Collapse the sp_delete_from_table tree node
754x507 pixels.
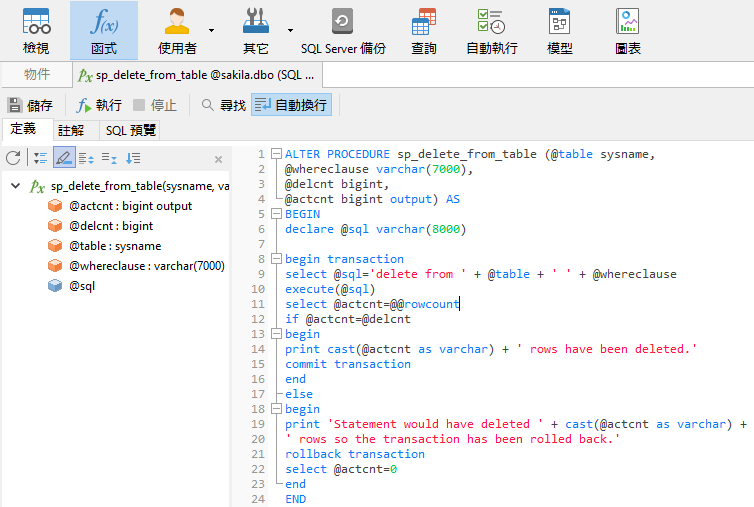16,186
